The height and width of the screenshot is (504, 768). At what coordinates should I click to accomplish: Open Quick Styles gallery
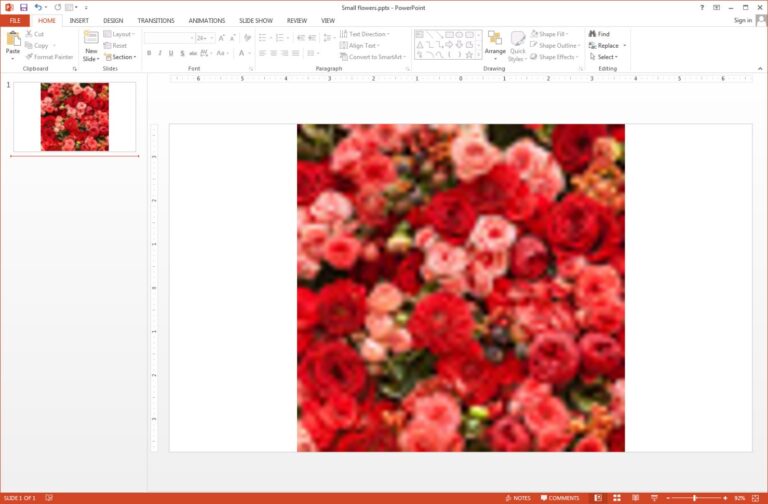[x=517, y=46]
